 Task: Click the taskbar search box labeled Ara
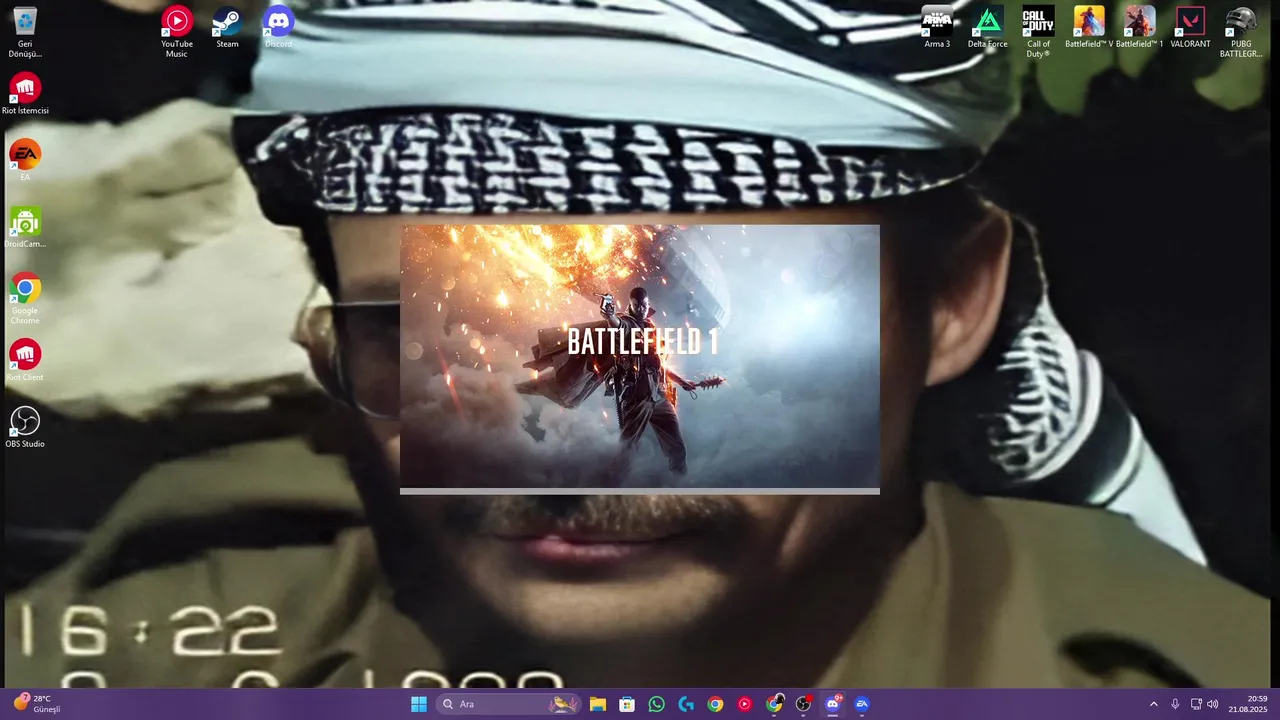[510, 704]
